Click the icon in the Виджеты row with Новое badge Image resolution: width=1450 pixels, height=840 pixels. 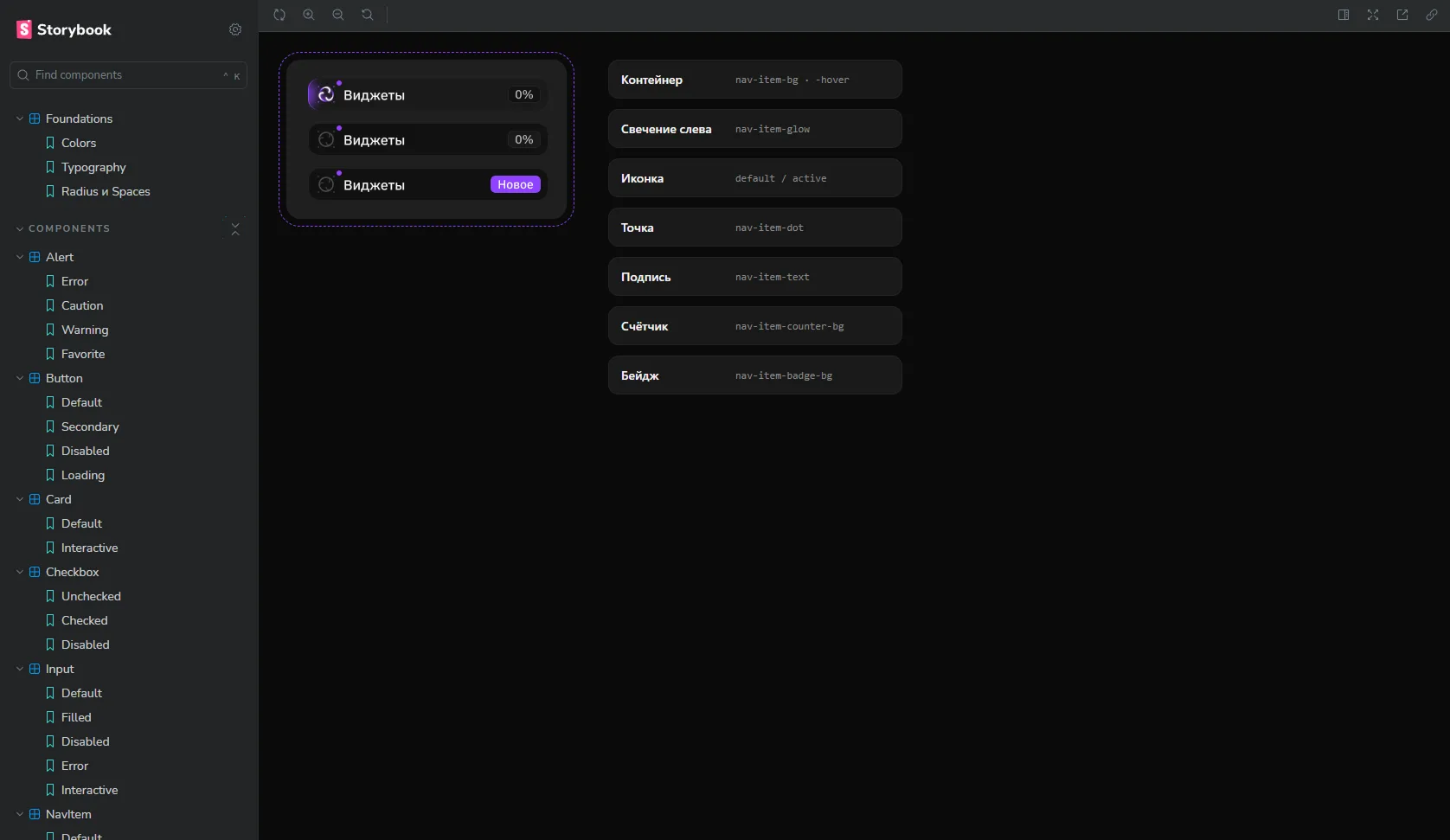click(x=326, y=184)
